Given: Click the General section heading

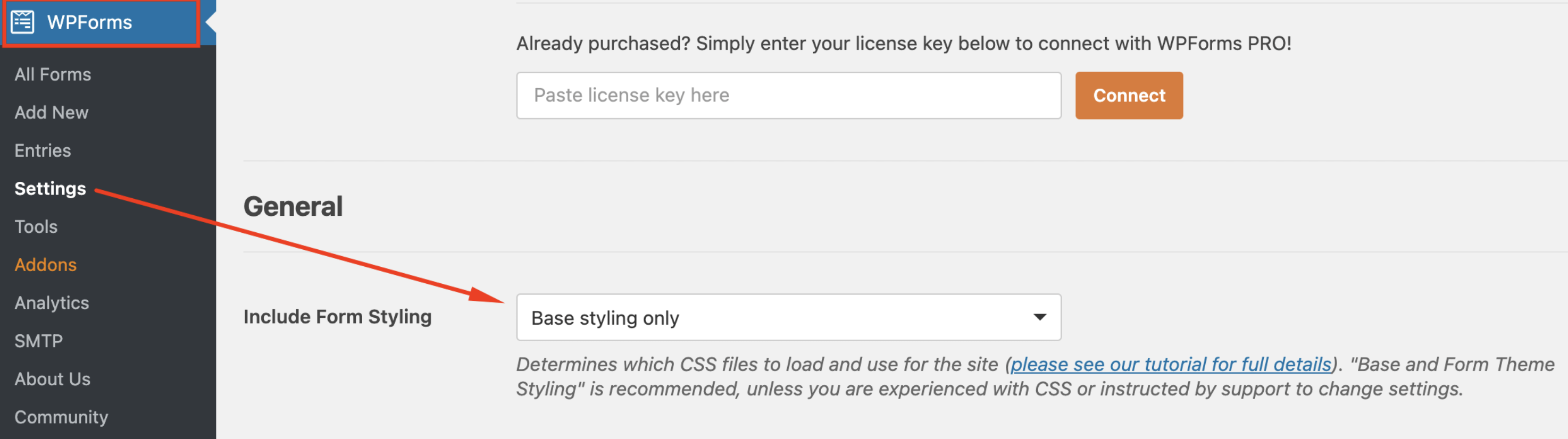Looking at the screenshot, I should [x=293, y=207].
